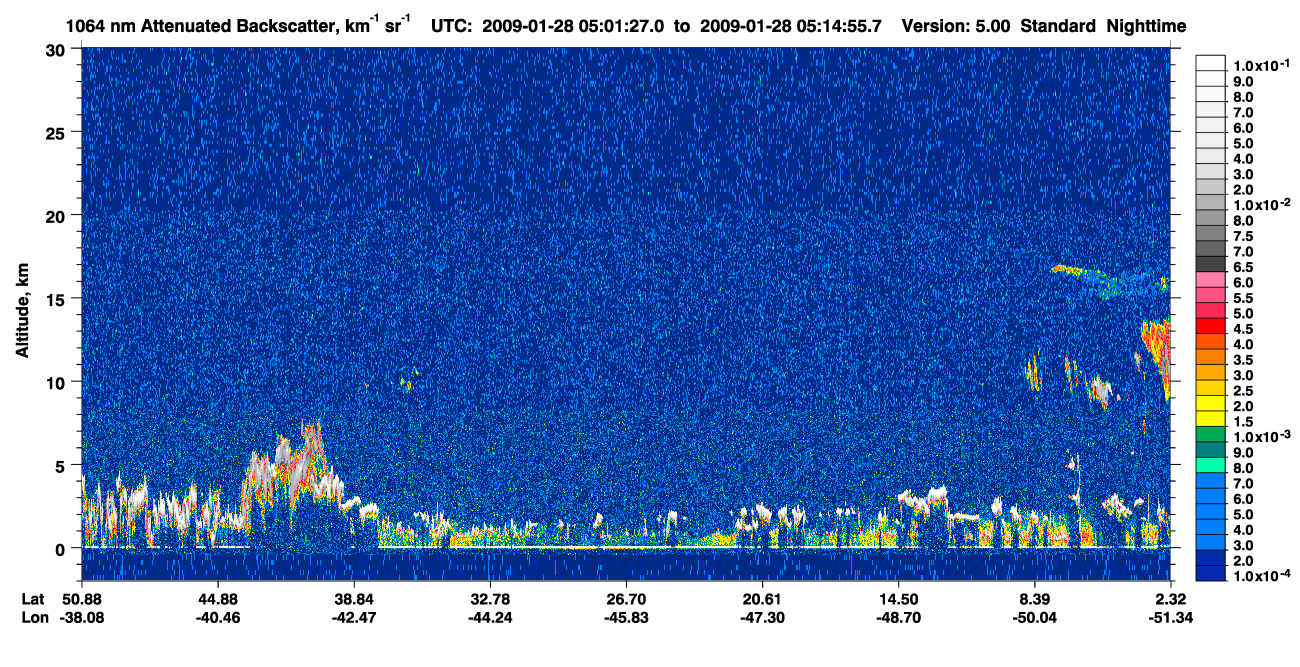Click the longitude value "-42.47"
This screenshot has width=1300, height=667.
click(354, 617)
